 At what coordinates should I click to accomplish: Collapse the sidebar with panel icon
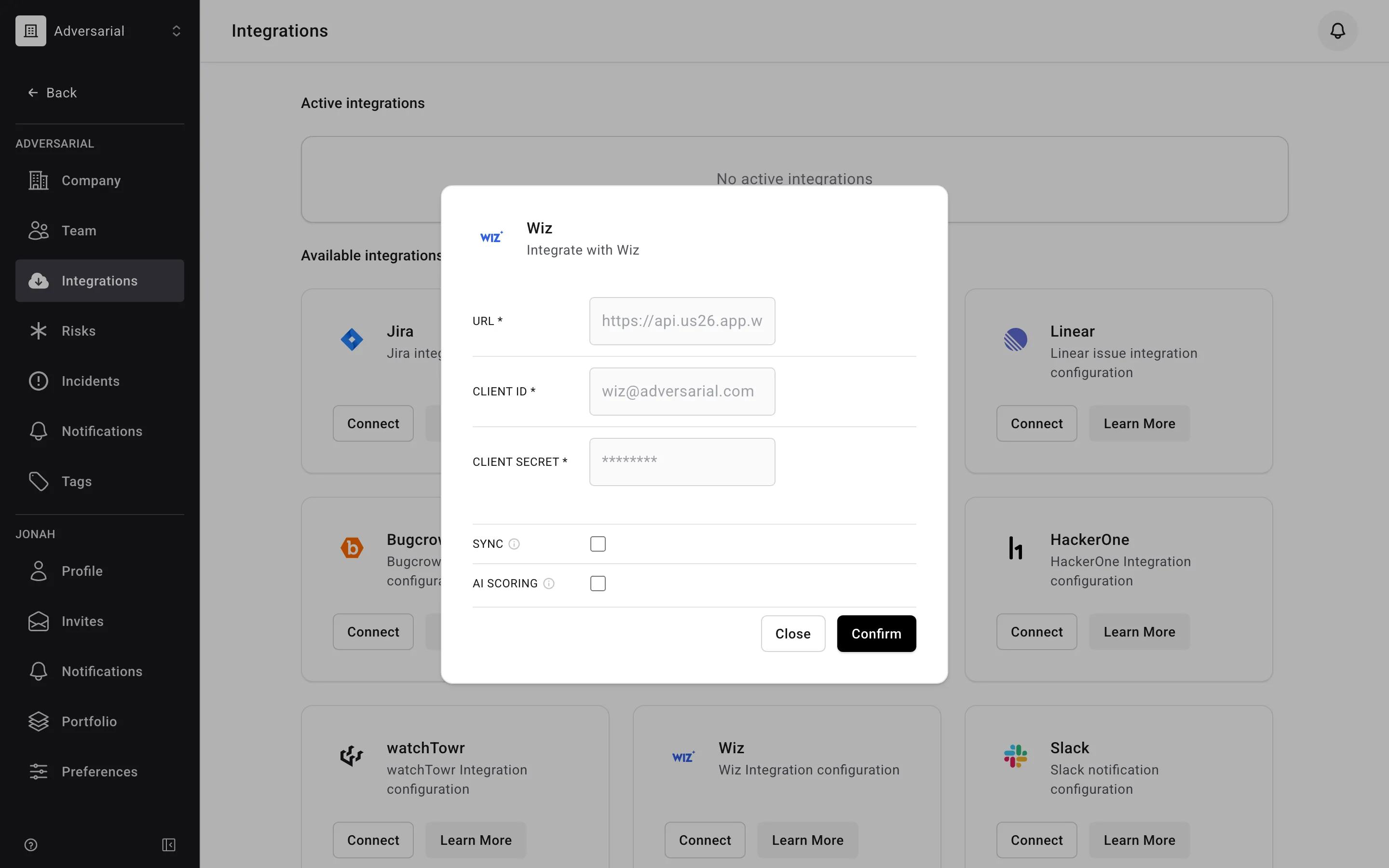click(x=169, y=844)
